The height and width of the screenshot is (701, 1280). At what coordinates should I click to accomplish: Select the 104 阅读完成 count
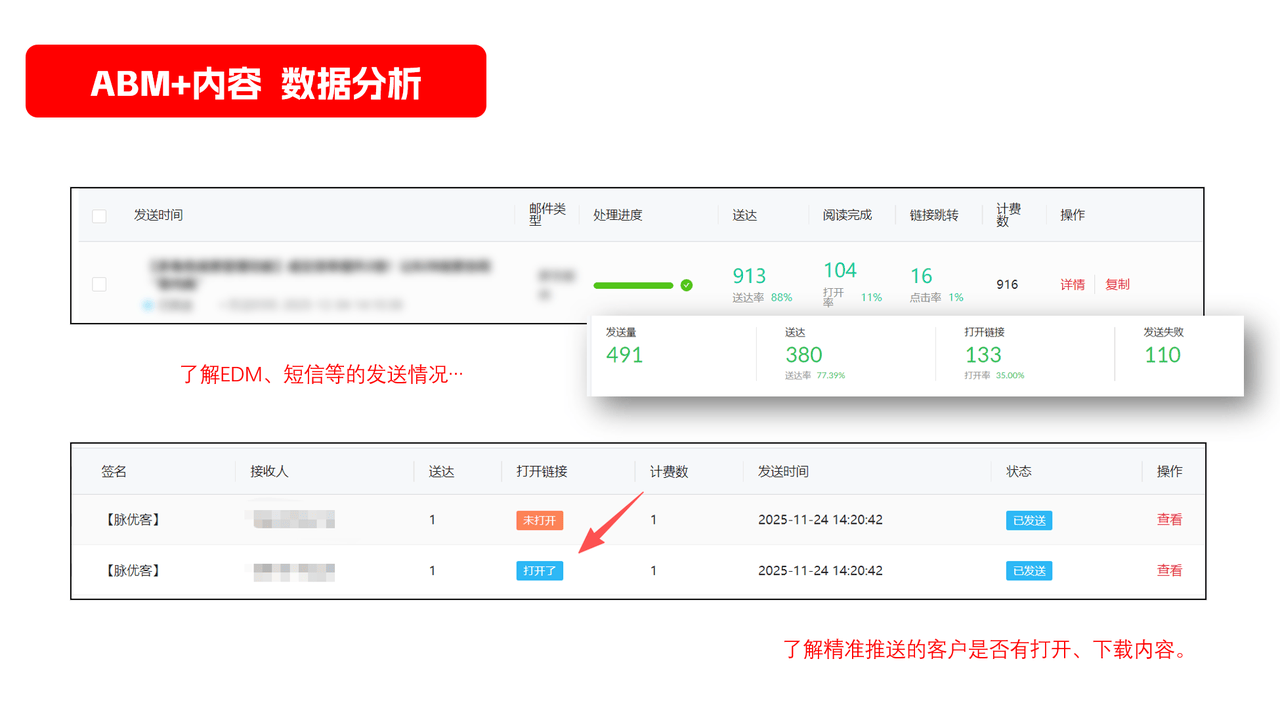click(840, 270)
